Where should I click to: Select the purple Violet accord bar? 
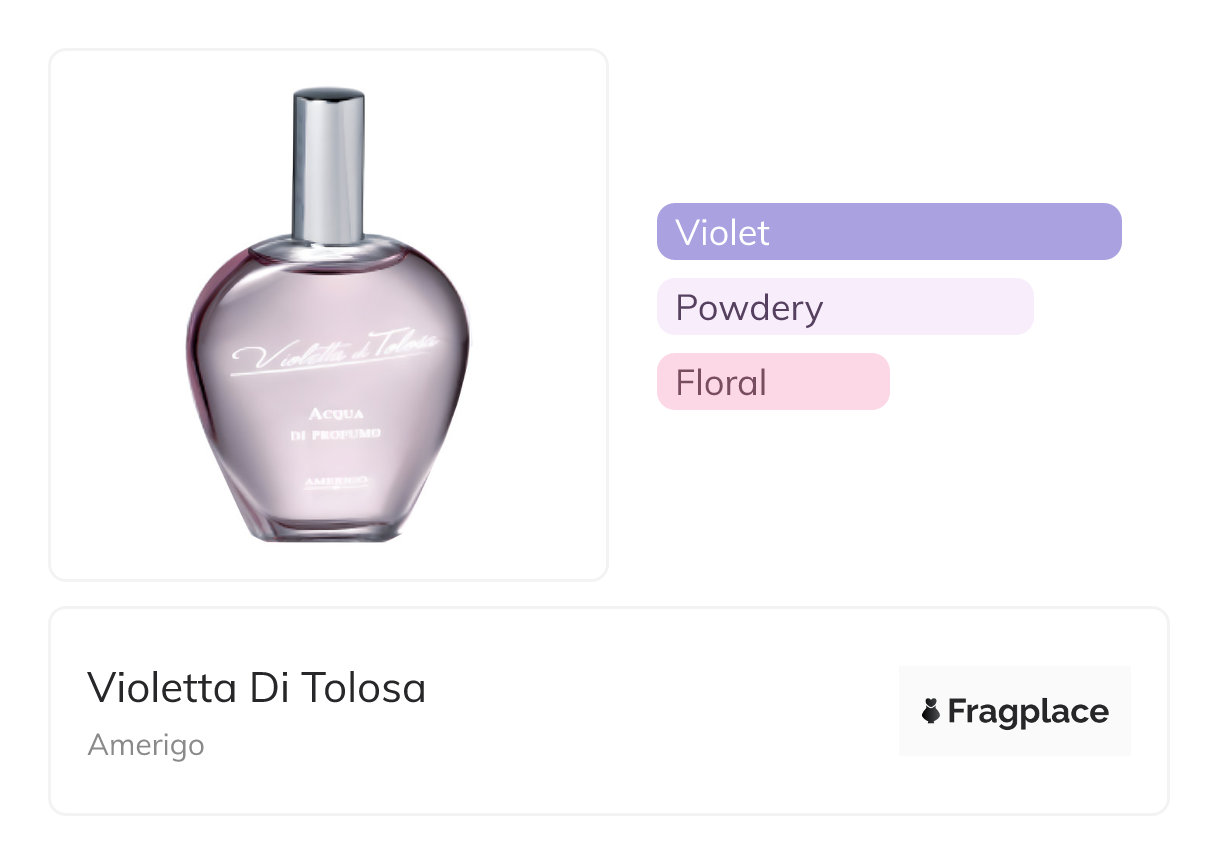point(889,232)
